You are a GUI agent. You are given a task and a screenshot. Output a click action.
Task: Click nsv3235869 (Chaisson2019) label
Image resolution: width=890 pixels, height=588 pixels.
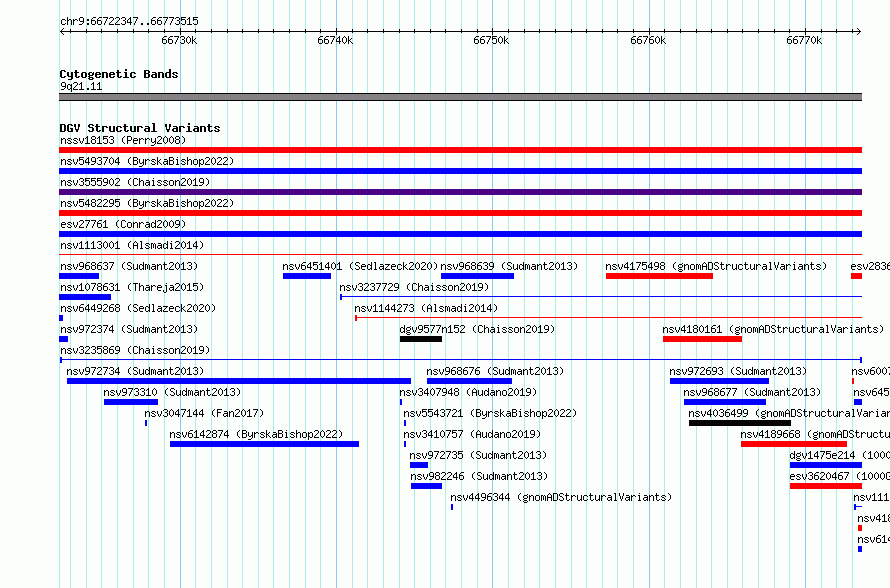135,350
